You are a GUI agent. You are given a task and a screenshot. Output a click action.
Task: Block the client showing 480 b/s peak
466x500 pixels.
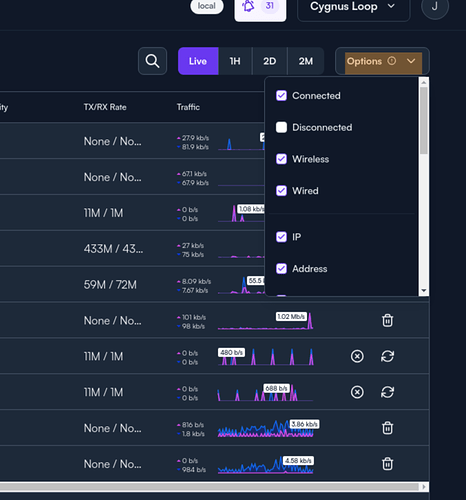357,356
